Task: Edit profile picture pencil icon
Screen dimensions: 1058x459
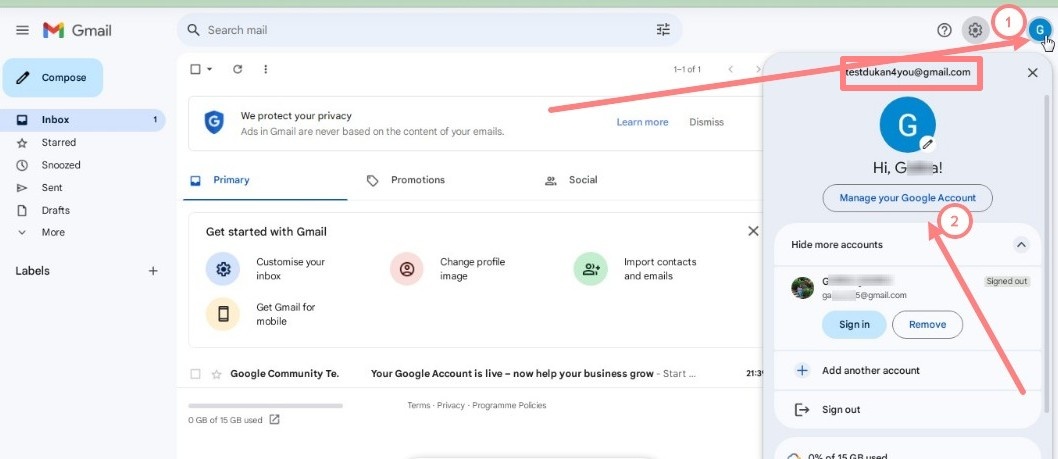Action: [x=928, y=143]
